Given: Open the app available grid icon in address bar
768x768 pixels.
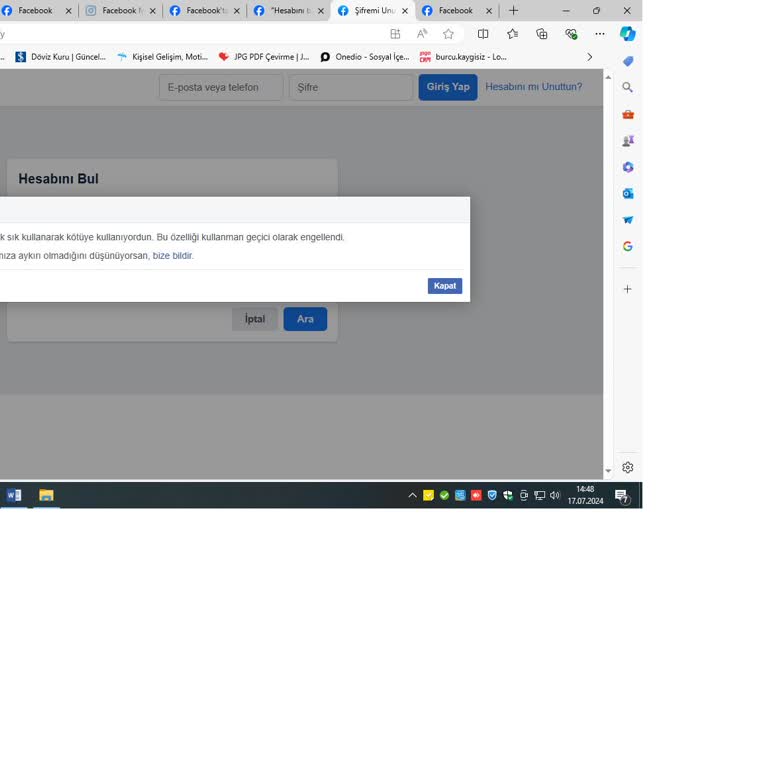Looking at the screenshot, I should [x=395, y=34].
